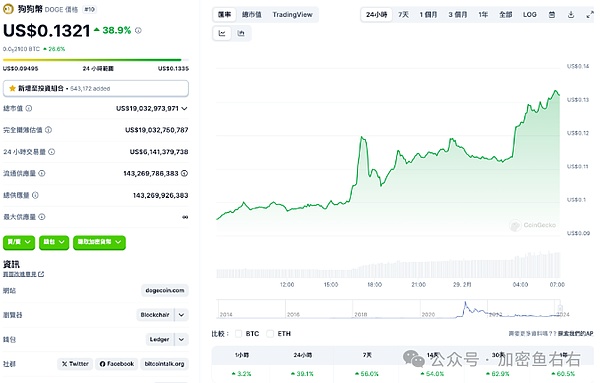Viewport: 600px width, 383px height.
Task: Tick the ETH compare checkbox
Action: click(270, 334)
